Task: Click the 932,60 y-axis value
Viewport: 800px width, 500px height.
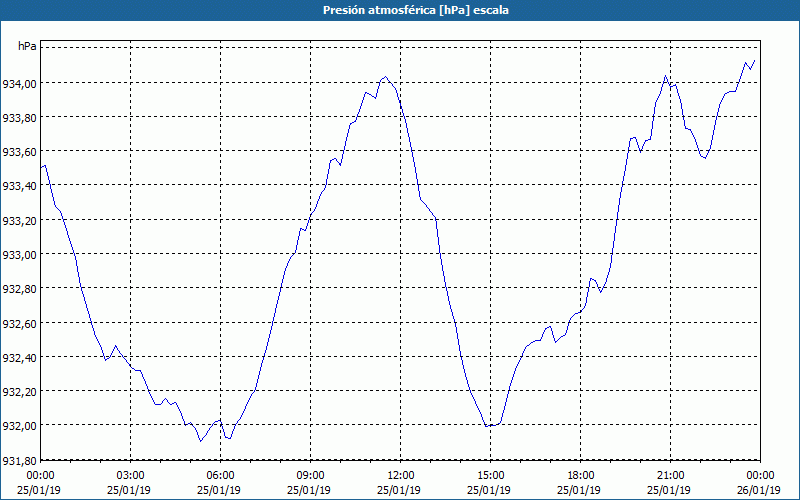Action: [19, 323]
